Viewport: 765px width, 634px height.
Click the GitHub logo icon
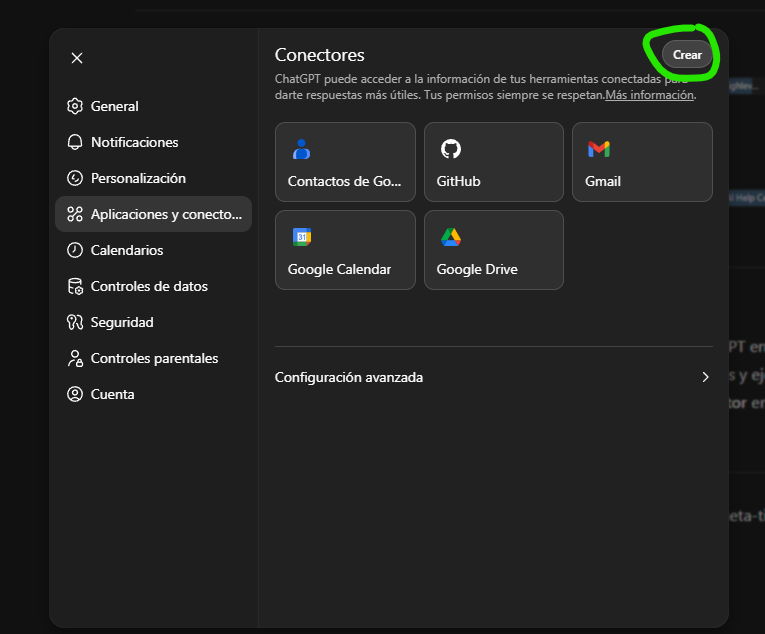[x=451, y=149]
